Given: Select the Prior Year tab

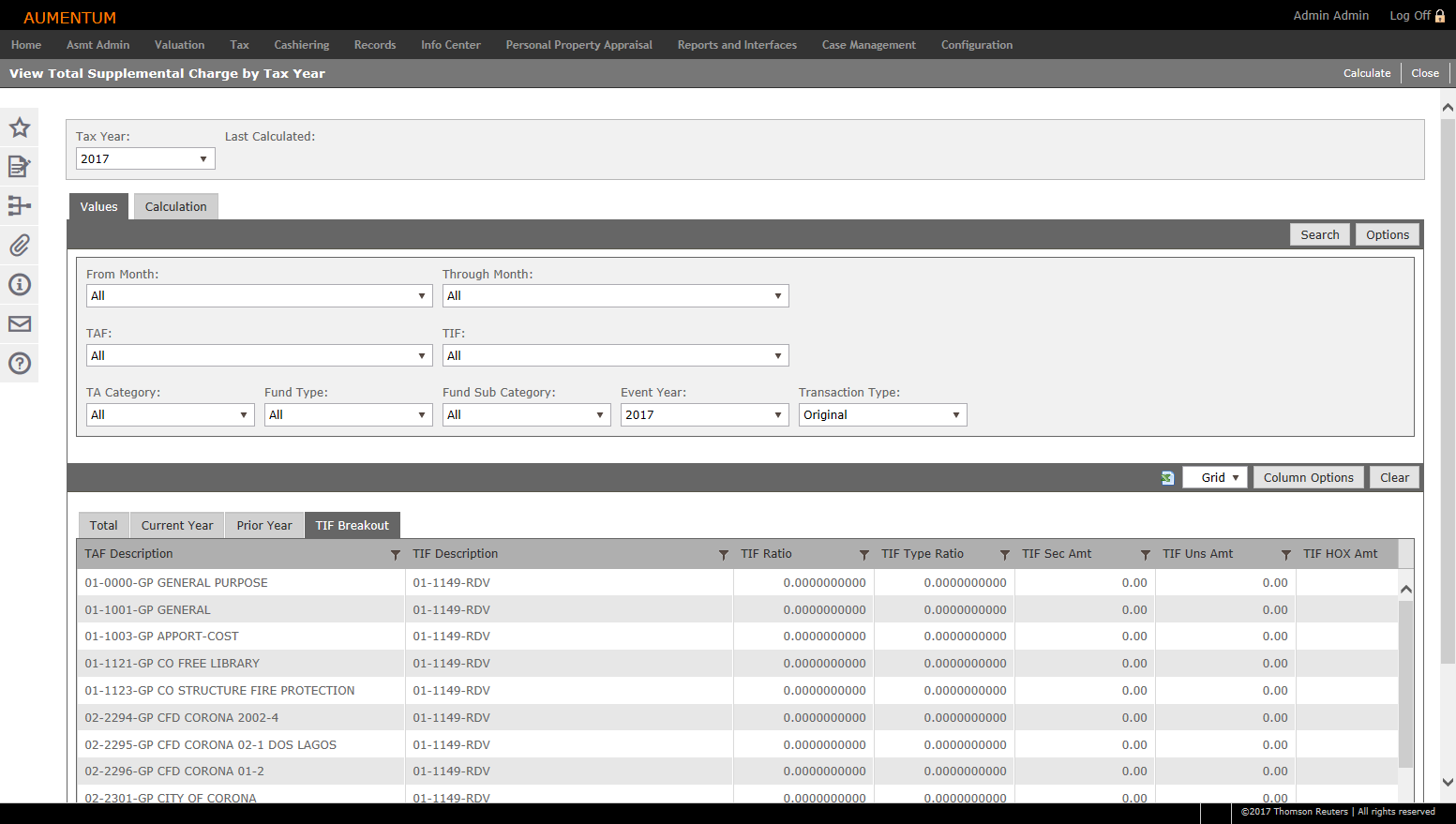Looking at the screenshot, I should click(x=264, y=526).
